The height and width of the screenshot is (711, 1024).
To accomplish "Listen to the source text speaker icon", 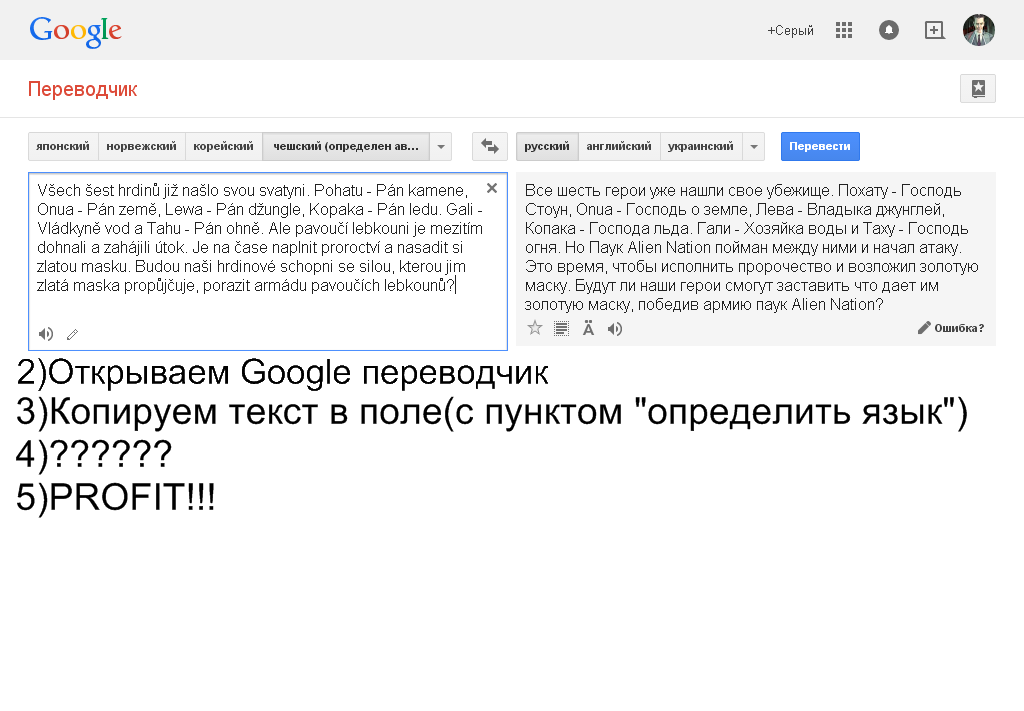I will (46, 334).
